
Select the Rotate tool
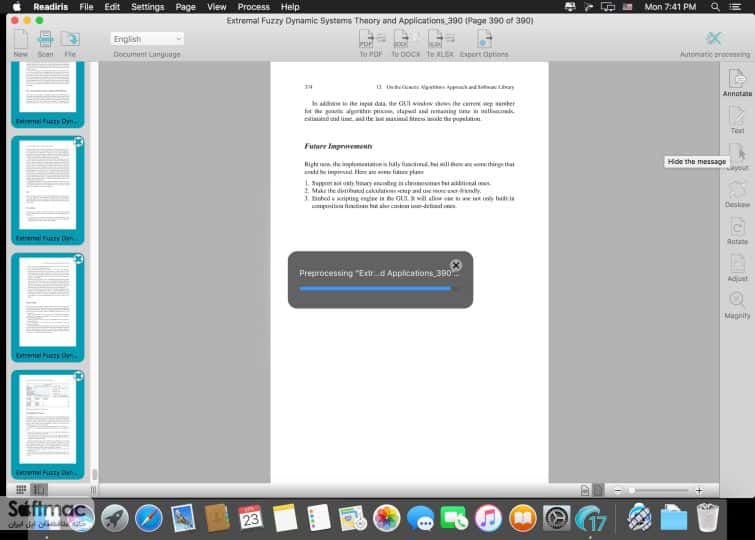[x=737, y=231]
